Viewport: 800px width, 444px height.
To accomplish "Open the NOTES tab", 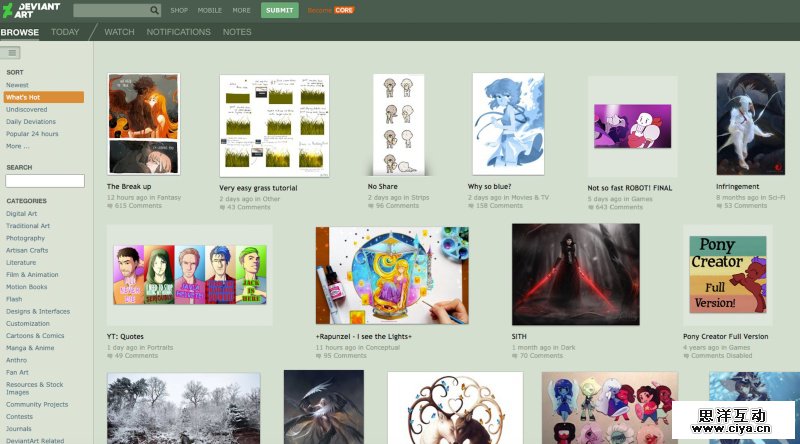I will point(237,32).
